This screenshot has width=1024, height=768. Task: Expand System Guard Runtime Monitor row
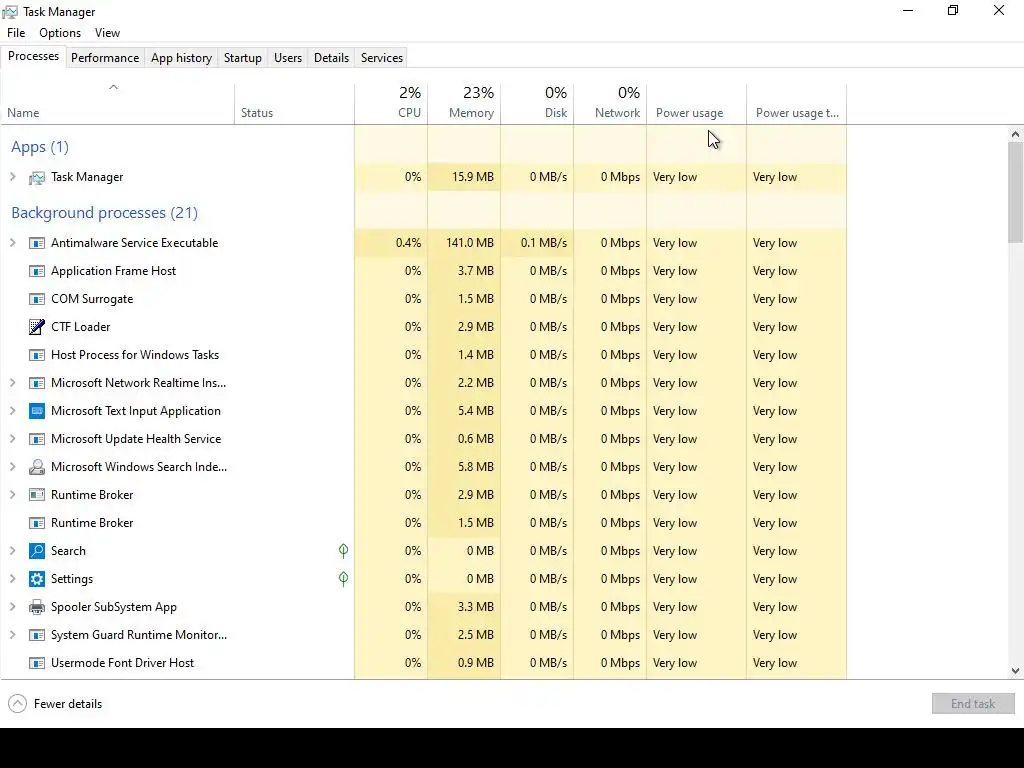(x=12, y=634)
